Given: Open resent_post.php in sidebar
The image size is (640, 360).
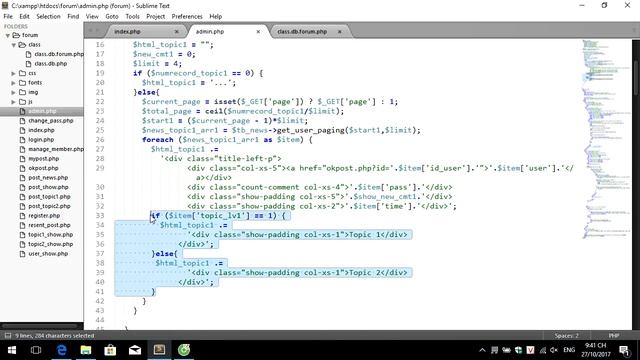Looking at the screenshot, I should tap(49, 225).
